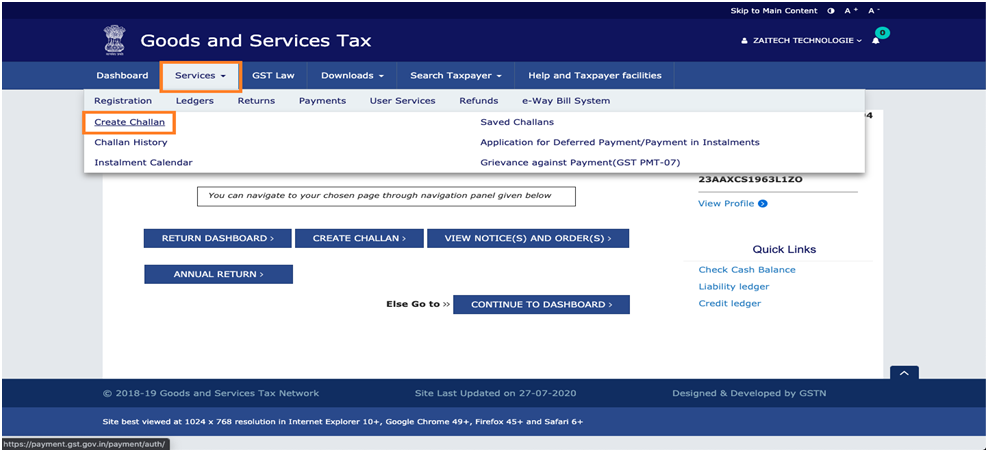Open the GST Law menu
This screenshot has height=452, width=988.
click(273, 76)
